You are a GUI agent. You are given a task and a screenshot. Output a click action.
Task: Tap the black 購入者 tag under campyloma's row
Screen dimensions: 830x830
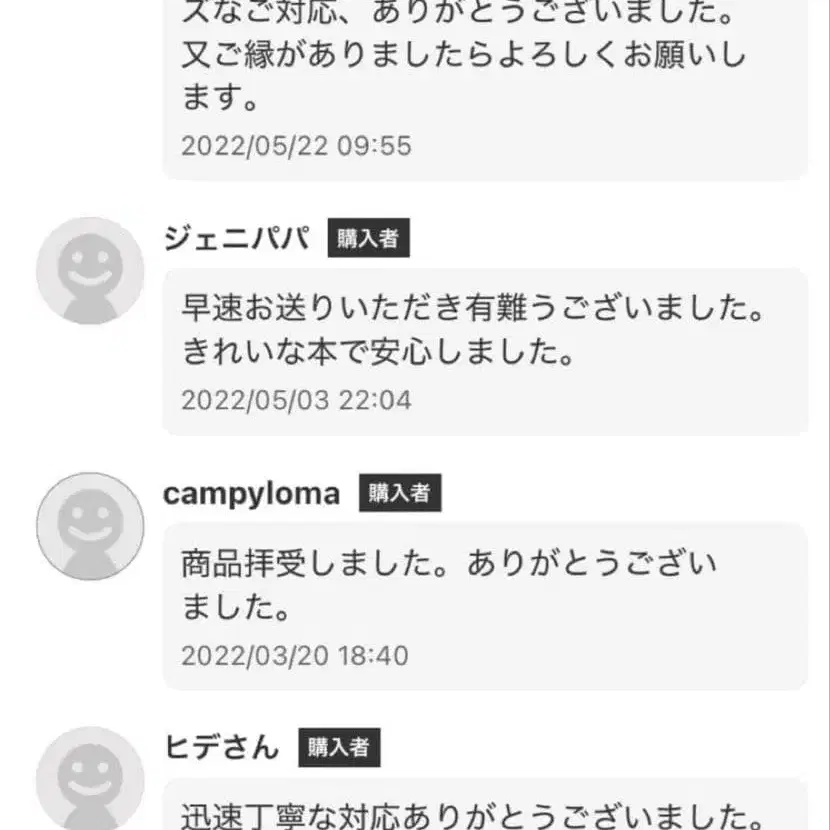pyautogui.click(x=402, y=490)
